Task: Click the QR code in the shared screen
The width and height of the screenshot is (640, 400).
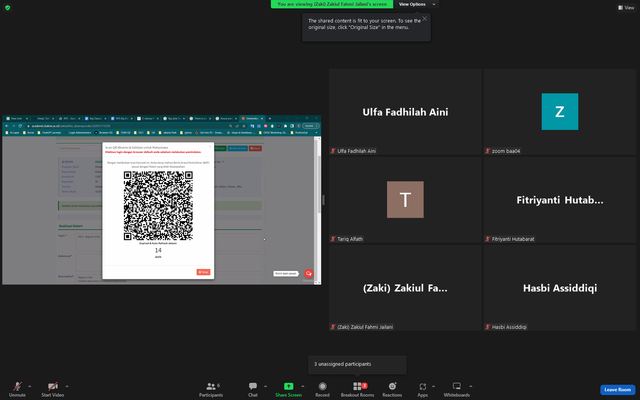Action: [158, 205]
